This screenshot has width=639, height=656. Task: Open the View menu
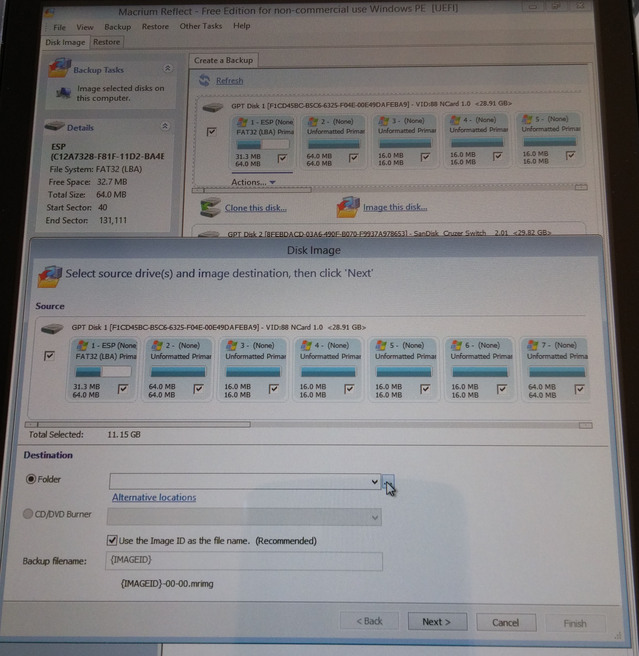coord(85,27)
